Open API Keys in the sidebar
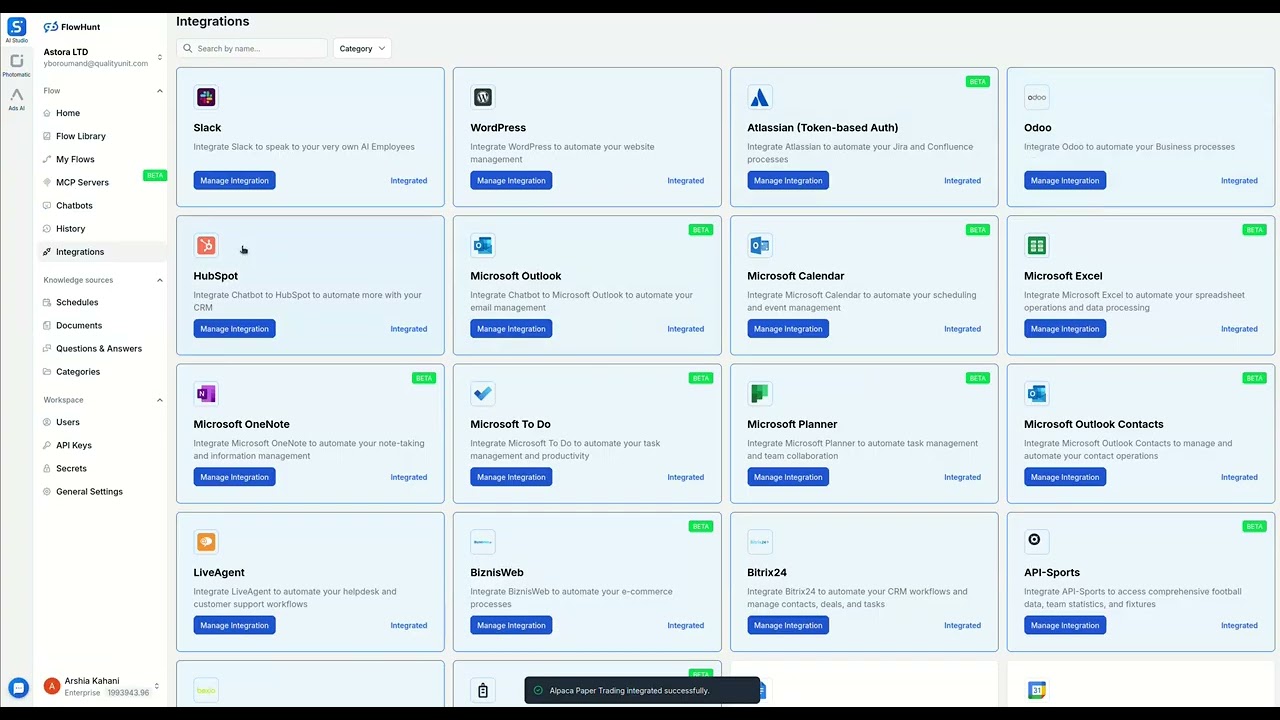 [74, 445]
